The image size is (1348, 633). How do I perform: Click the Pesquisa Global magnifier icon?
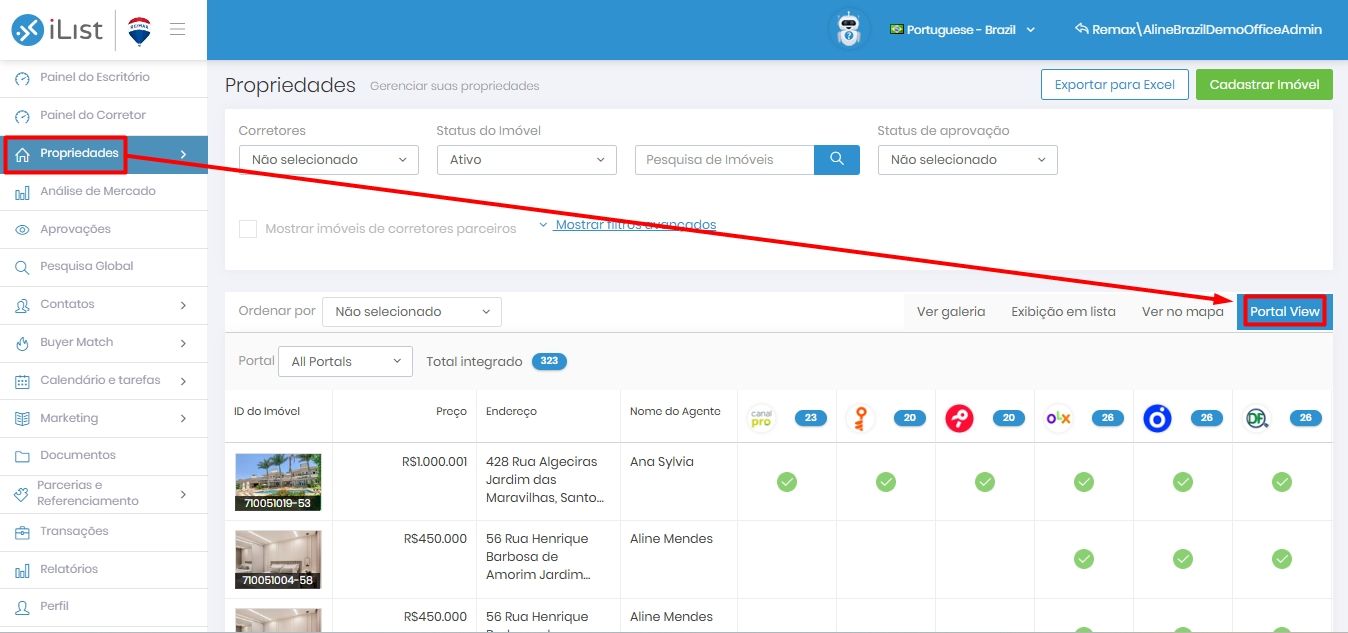point(22,267)
